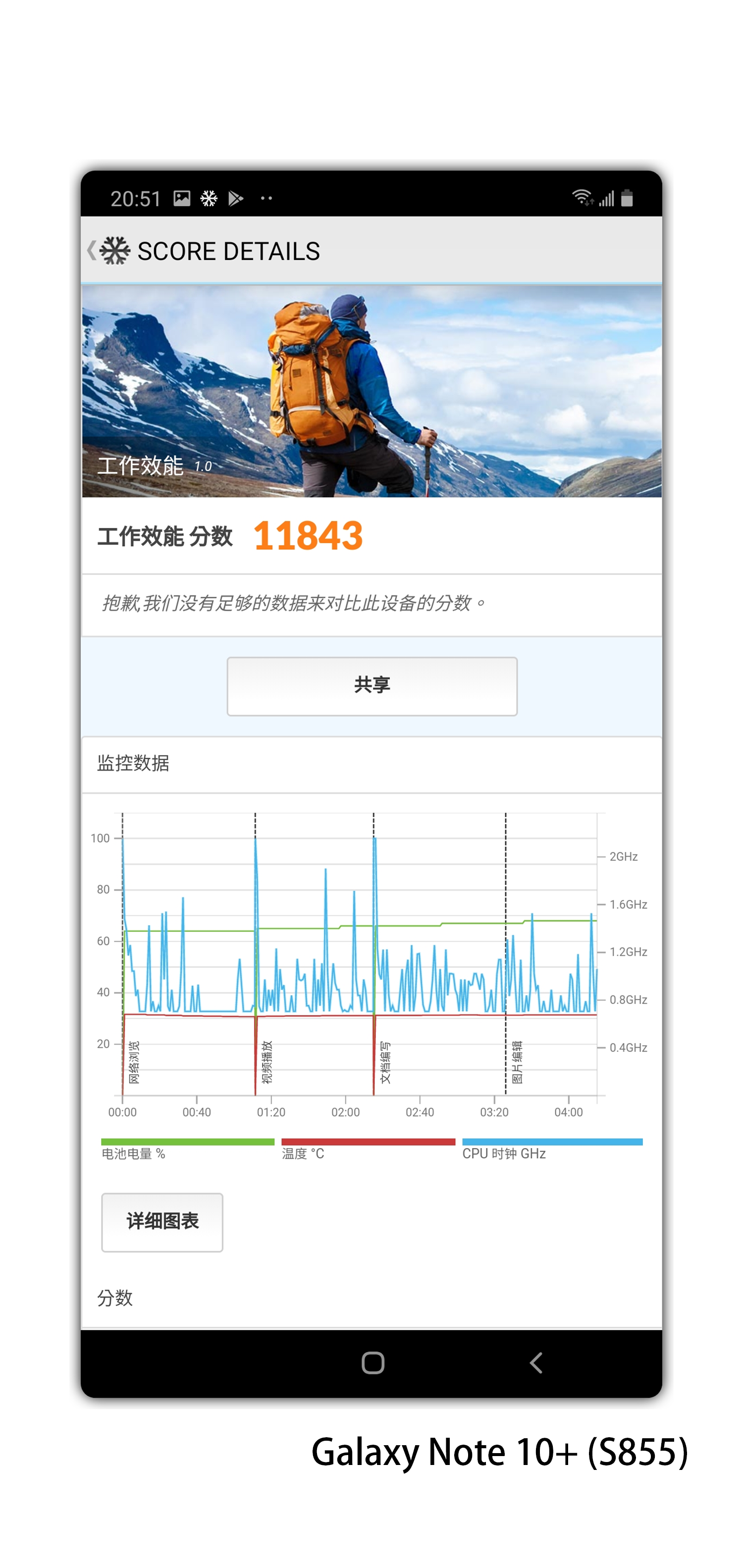
Task: Toggle the blue CPU 时钟 GHz legend bar
Action: [552, 1142]
